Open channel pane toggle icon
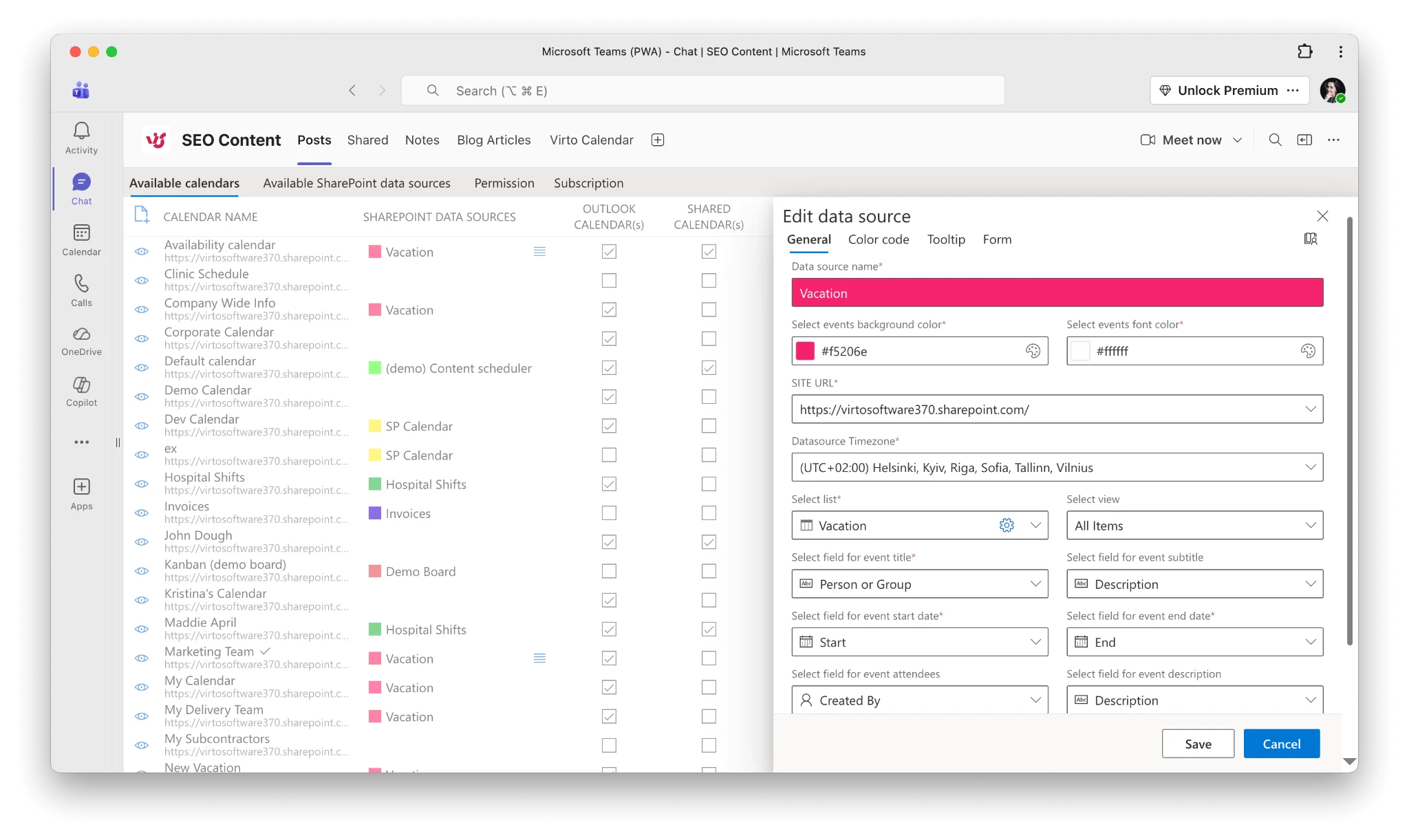Image resolution: width=1409 pixels, height=840 pixels. pos(1304,140)
